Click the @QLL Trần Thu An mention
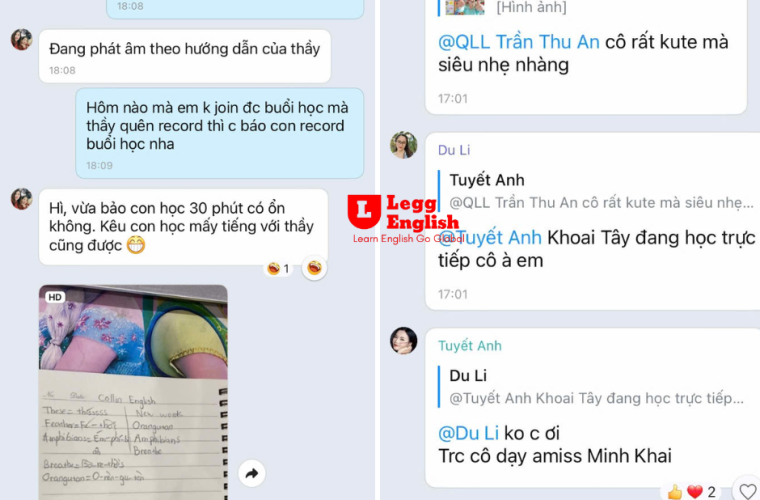760x500 pixels. pos(519,42)
